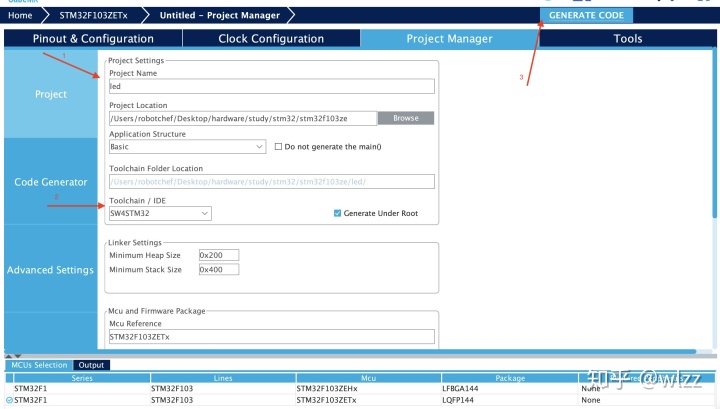720x409 pixels.
Task: Go to Home breadcrumb
Action: coord(20,15)
